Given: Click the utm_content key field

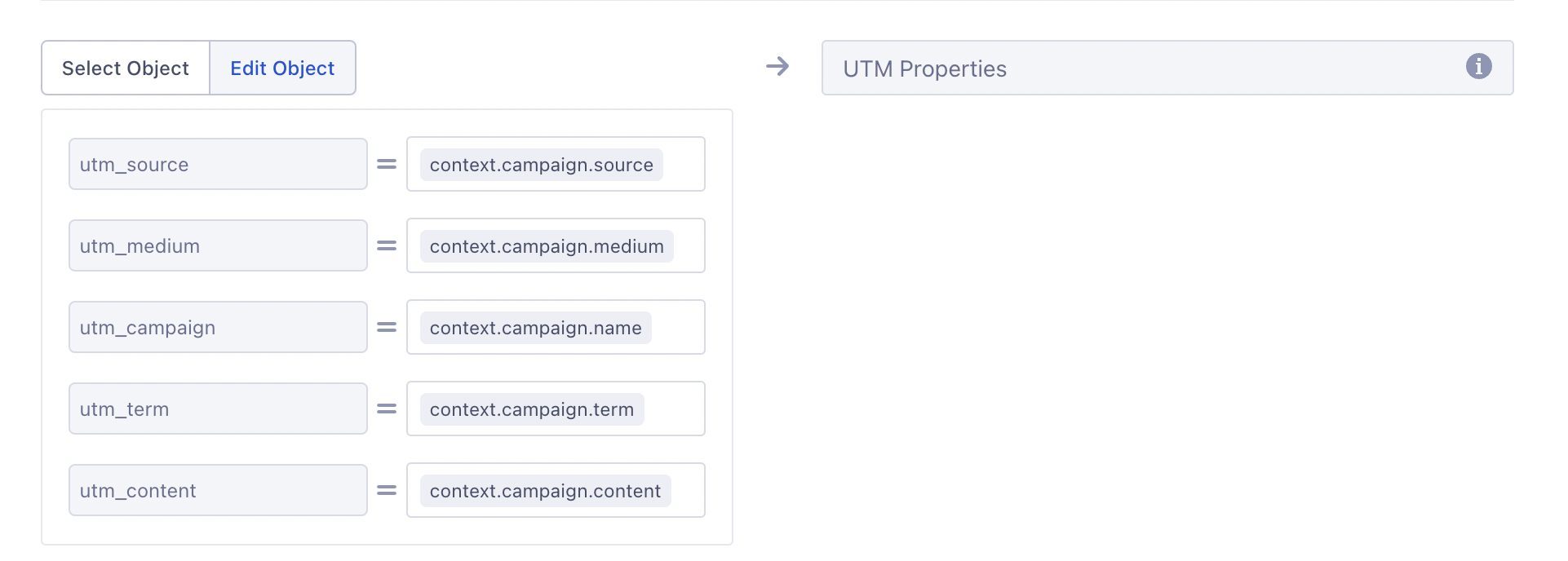Looking at the screenshot, I should [x=218, y=490].
